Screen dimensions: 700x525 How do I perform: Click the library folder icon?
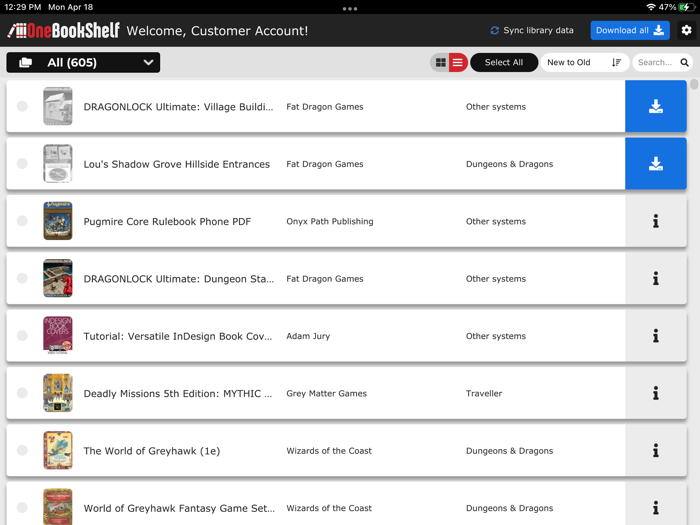(x=25, y=62)
